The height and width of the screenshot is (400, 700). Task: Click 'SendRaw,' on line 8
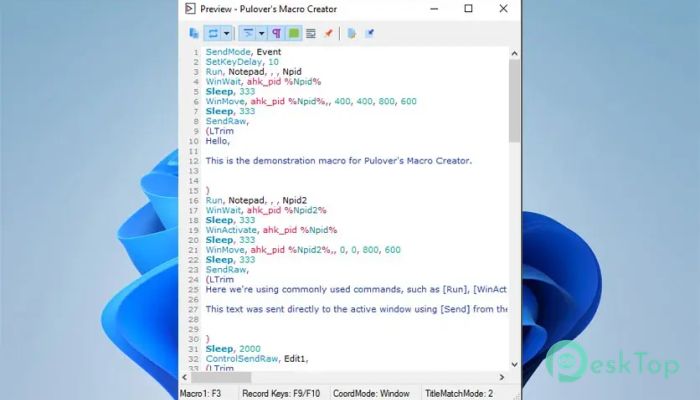[227, 121]
